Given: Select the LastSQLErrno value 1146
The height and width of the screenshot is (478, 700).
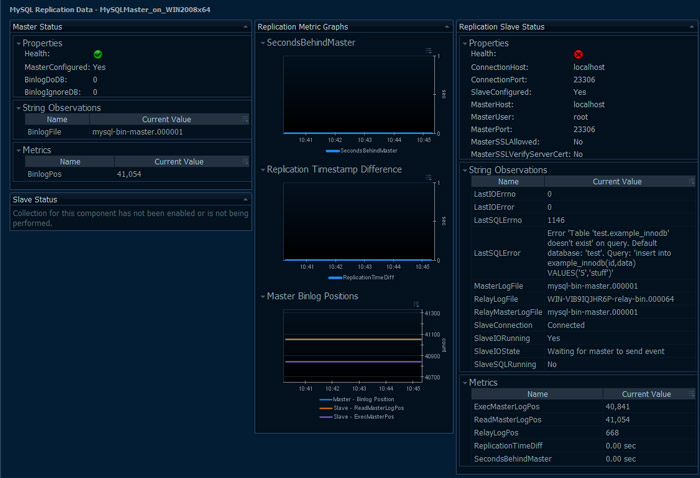Looking at the screenshot, I should pyautogui.click(x=556, y=220).
